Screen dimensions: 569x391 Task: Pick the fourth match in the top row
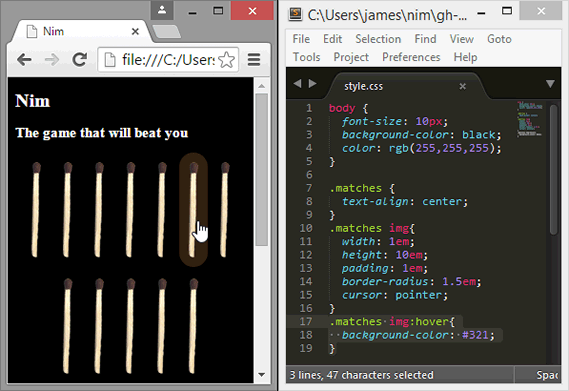pos(131,210)
